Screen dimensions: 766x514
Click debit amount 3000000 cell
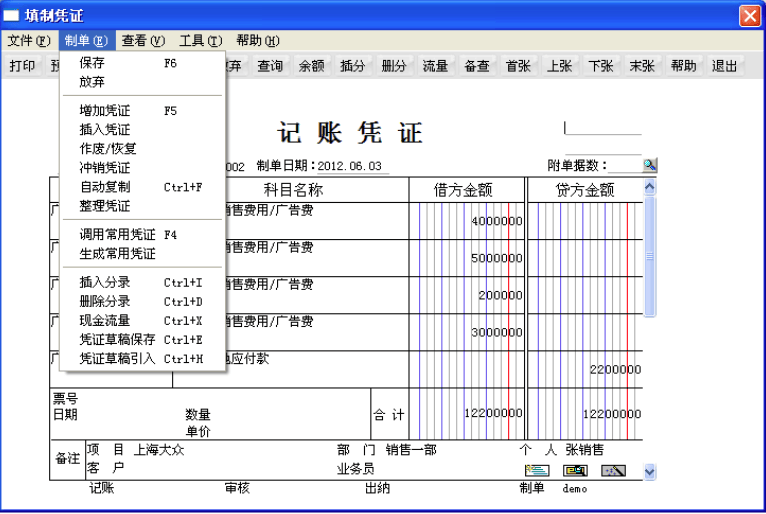[467, 332]
